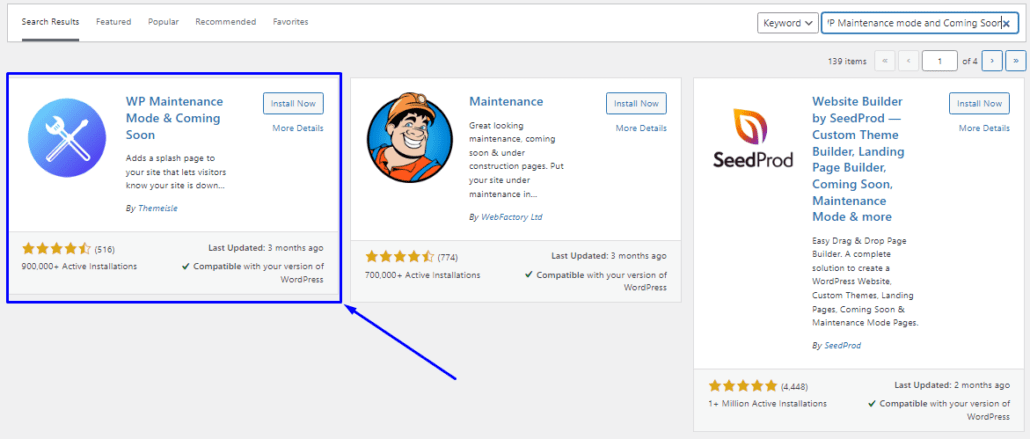Click the WP Maintenance Mode star rating
This screenshot has width=1030, height=439.
(56, 248)
